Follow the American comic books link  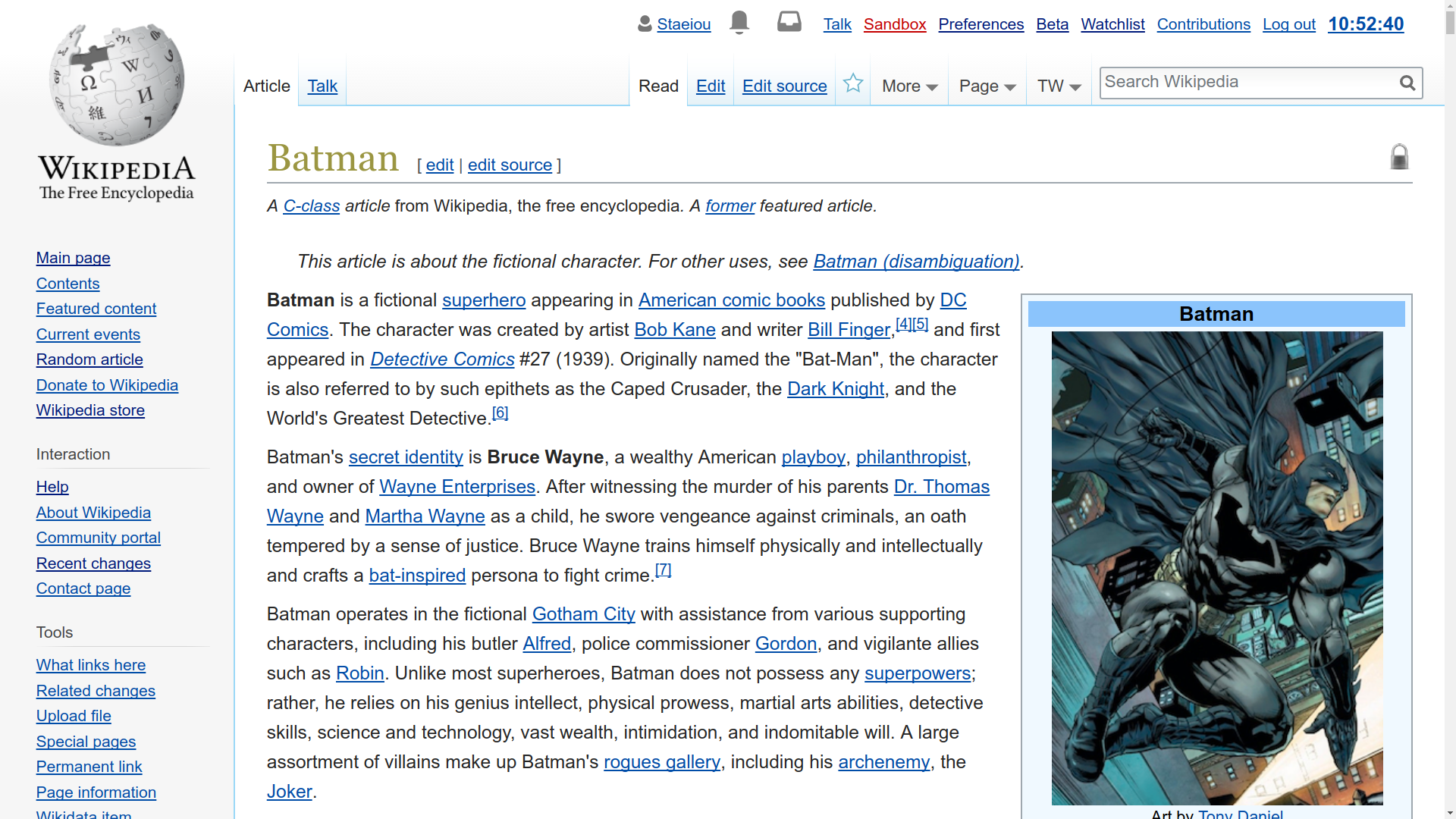coord(731,300)
